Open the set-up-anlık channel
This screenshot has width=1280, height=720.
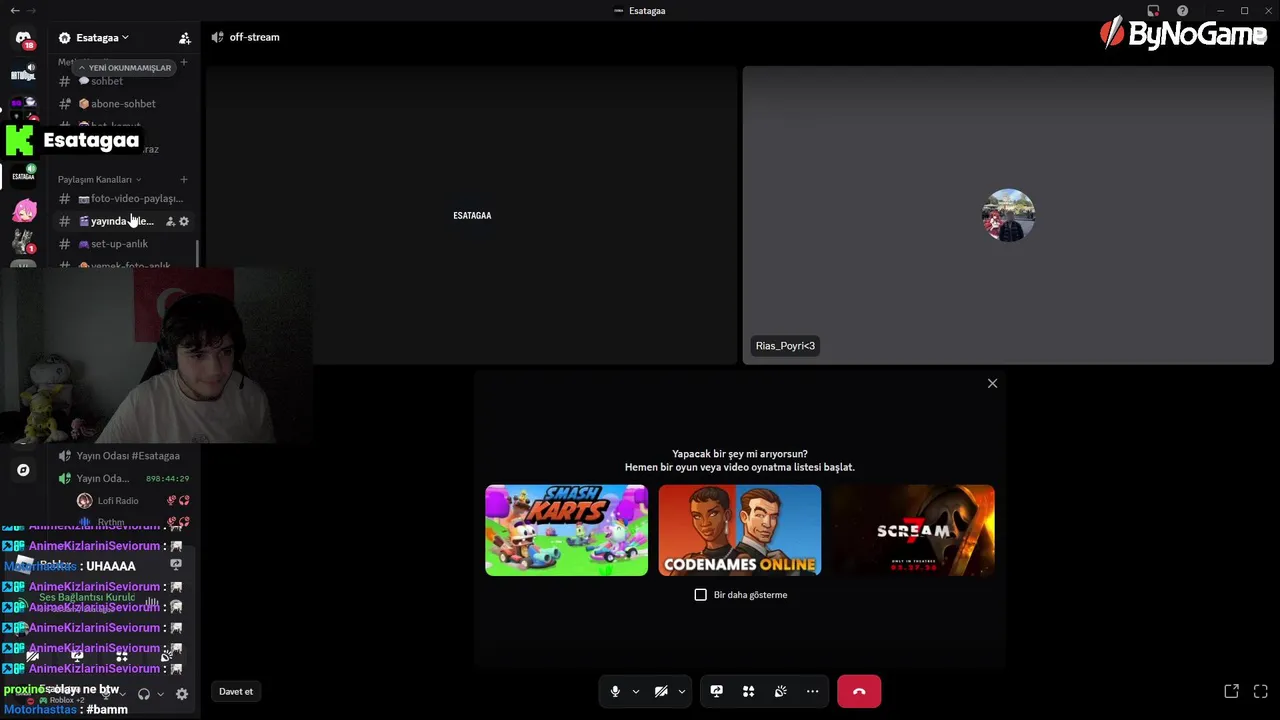[122, 244]
